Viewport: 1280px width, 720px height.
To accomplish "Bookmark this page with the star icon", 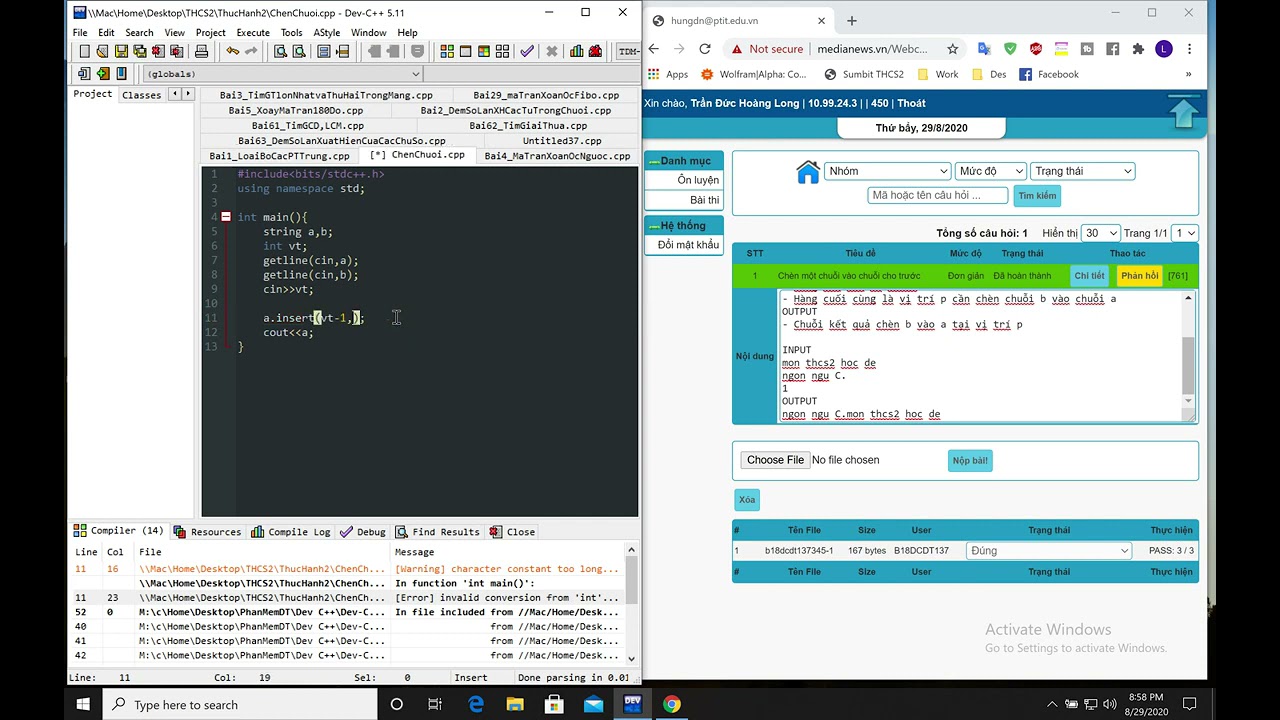I will (x=952, y=49).
